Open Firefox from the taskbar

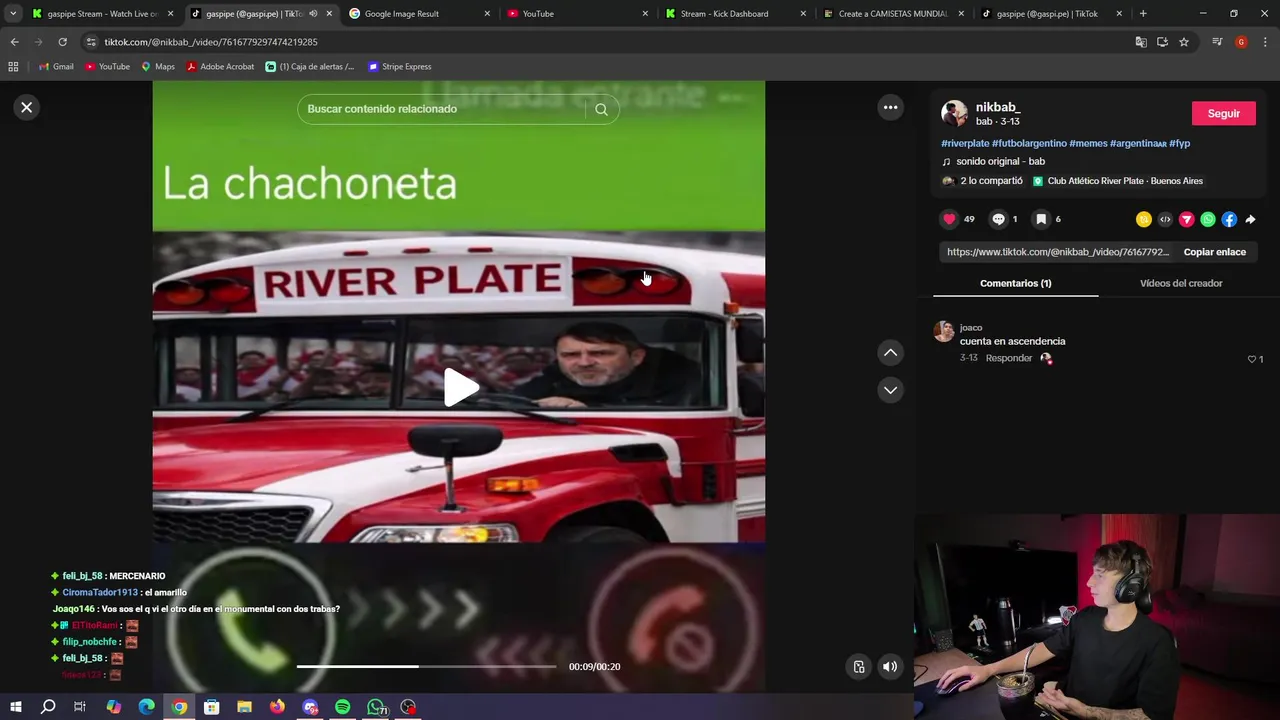pos(277,707)
